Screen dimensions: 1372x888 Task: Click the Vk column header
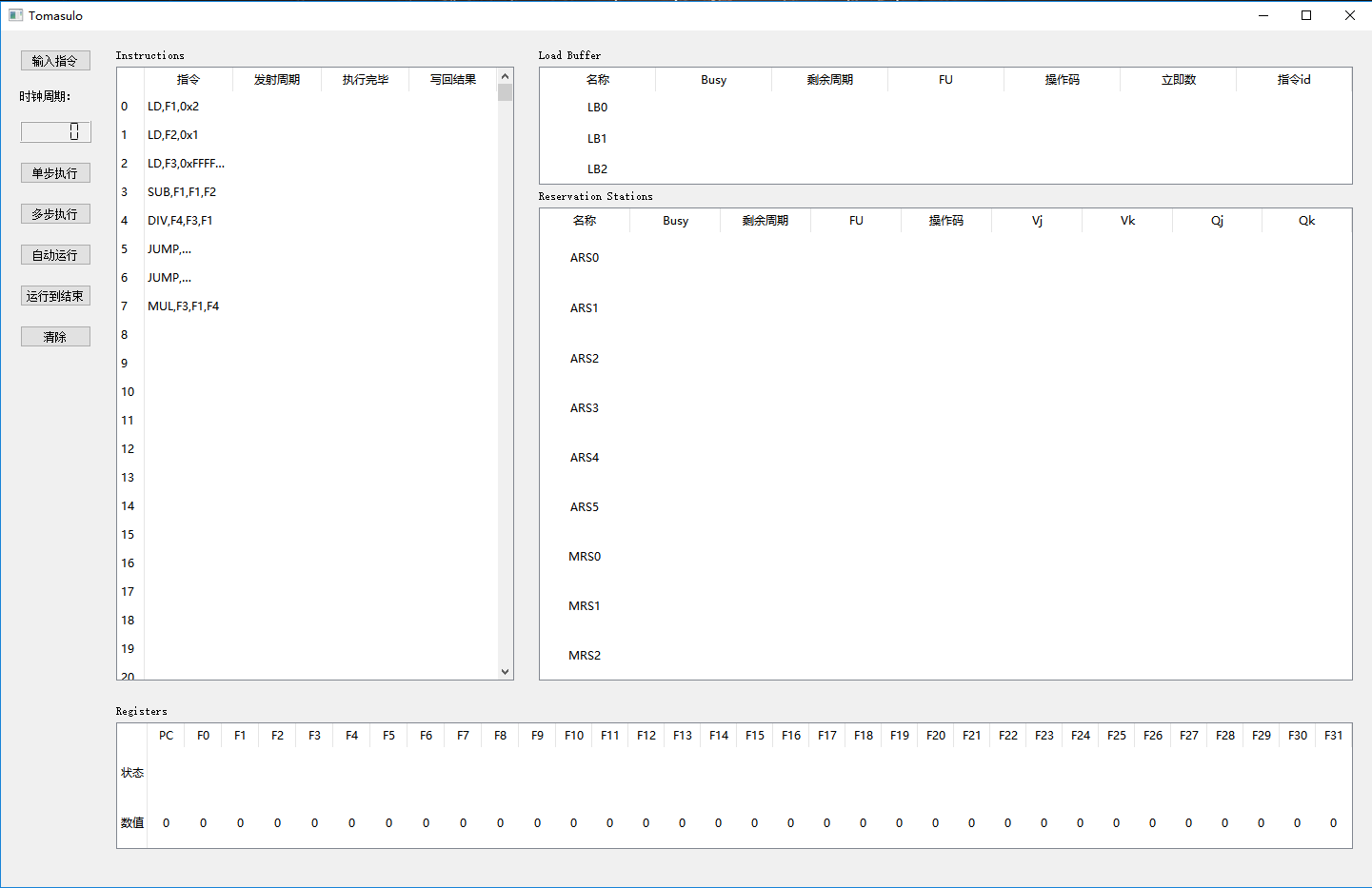[1127, 221]
